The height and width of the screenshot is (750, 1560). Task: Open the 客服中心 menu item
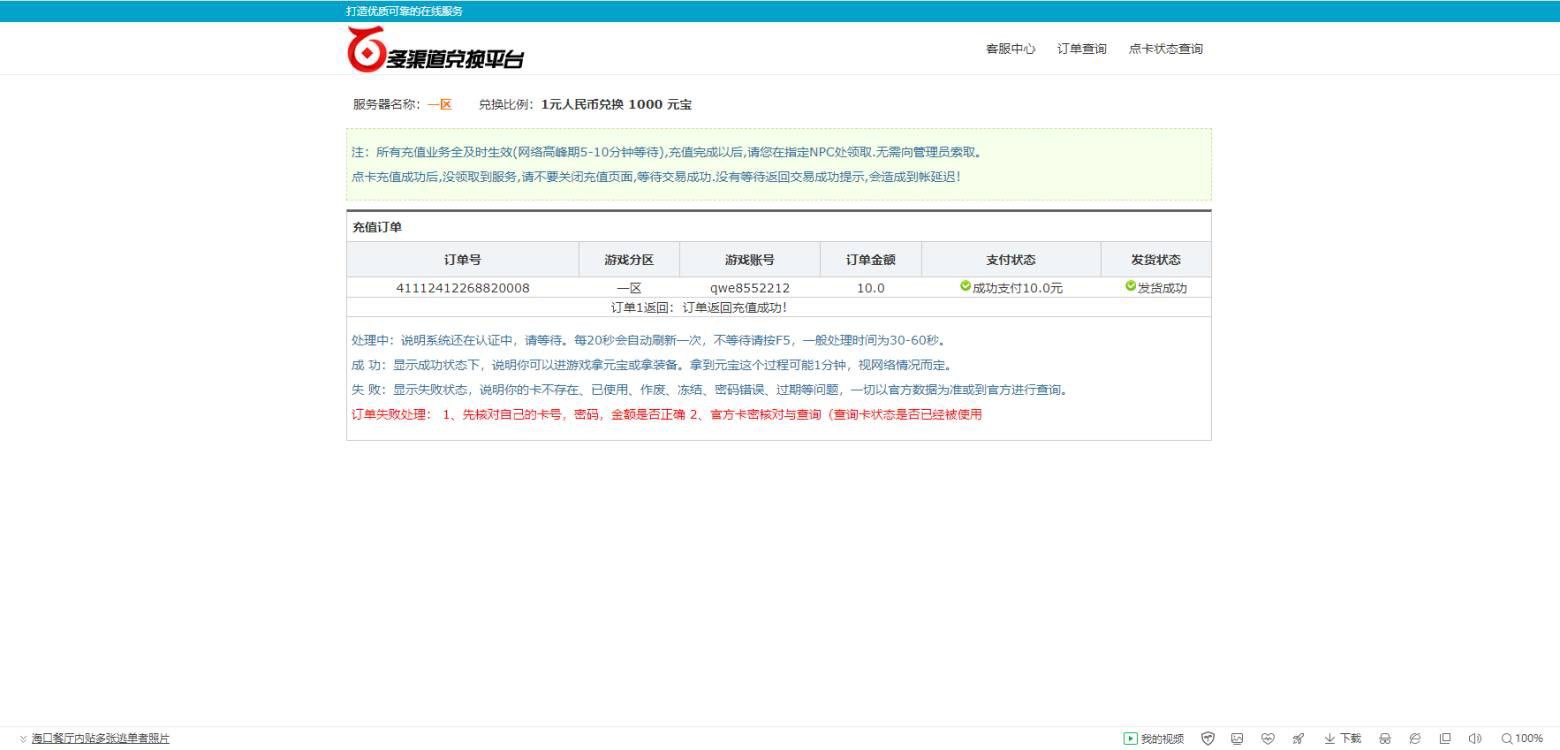click(1010, 49)
